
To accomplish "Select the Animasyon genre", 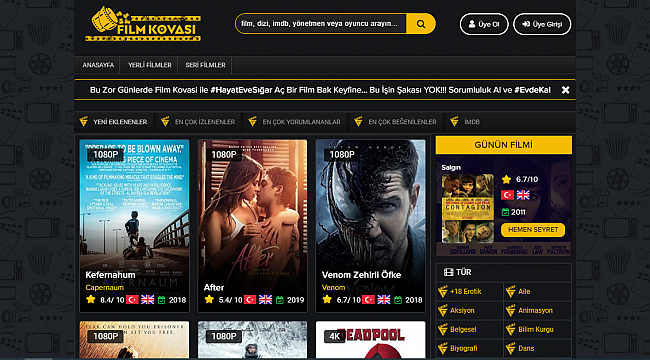I will coord(537,310).
